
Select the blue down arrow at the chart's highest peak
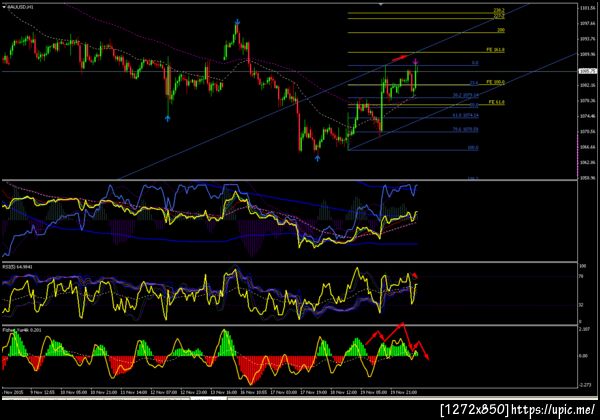[x=237, y=22]
